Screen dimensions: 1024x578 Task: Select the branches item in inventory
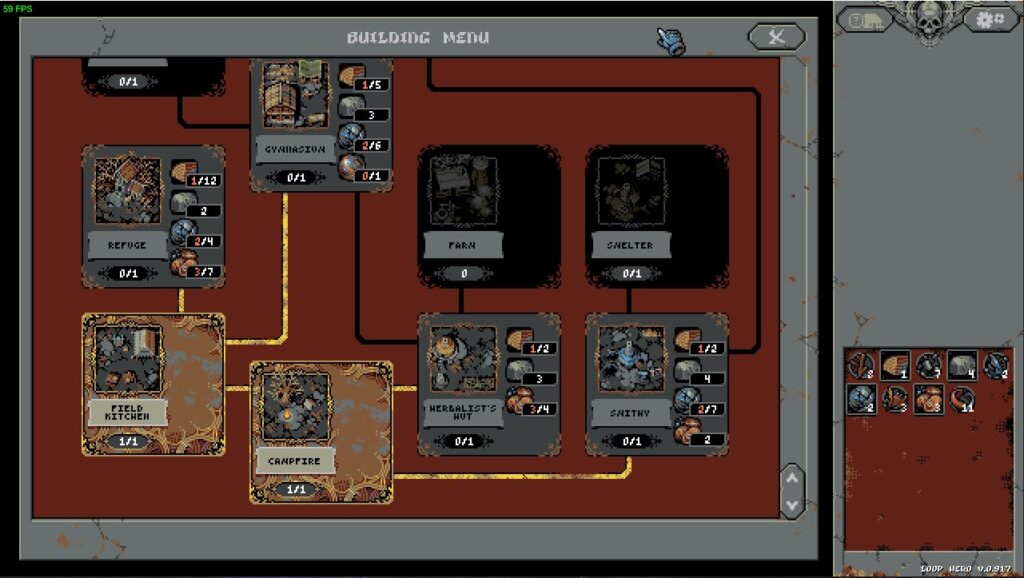(x=861, y=366)
